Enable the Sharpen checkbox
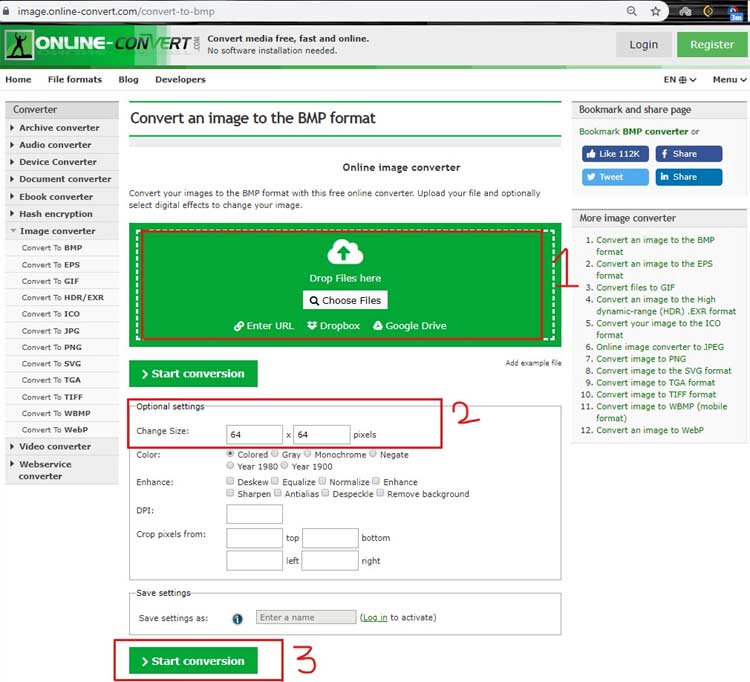This screenshot has height=682, width=750. [231, 494]
